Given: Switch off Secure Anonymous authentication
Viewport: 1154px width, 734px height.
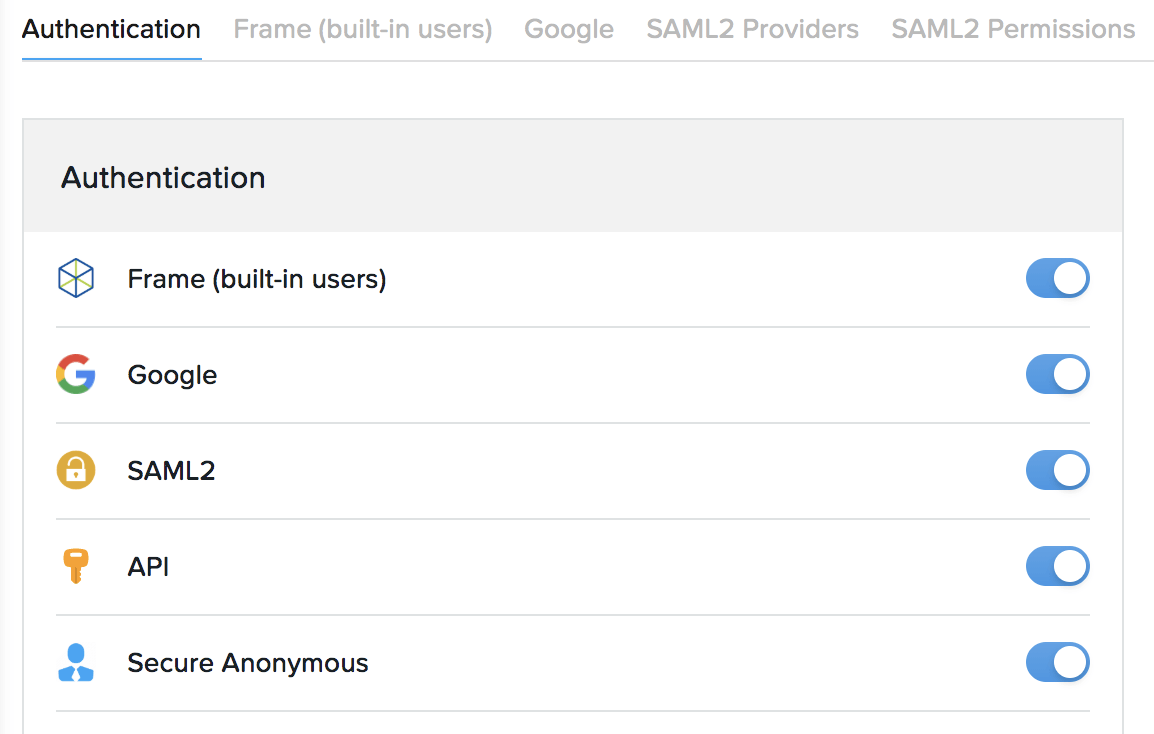Looking at the screenshot, I should click(x=1057, y=663).
